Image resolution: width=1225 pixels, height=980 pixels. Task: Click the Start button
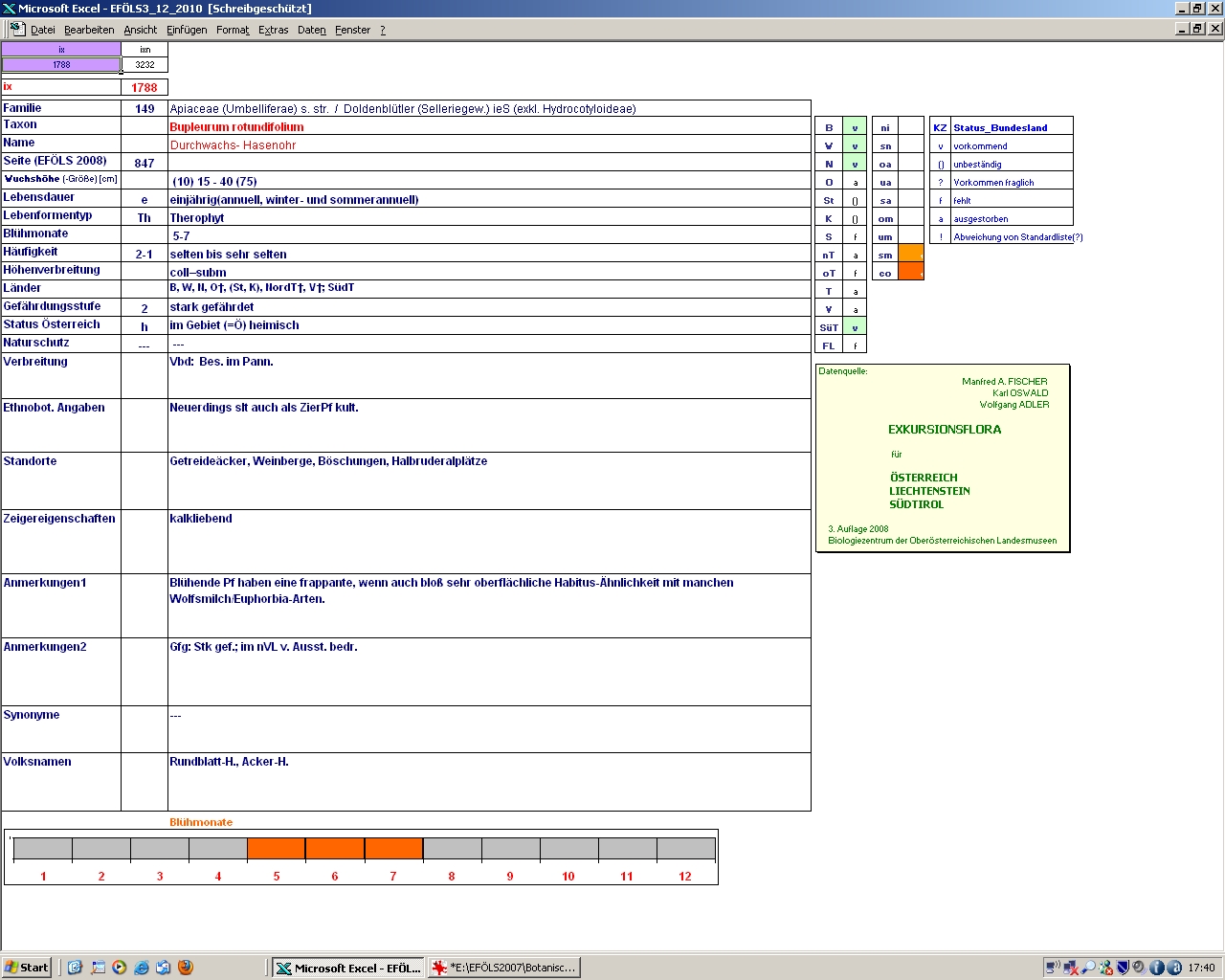pos(27,968)
